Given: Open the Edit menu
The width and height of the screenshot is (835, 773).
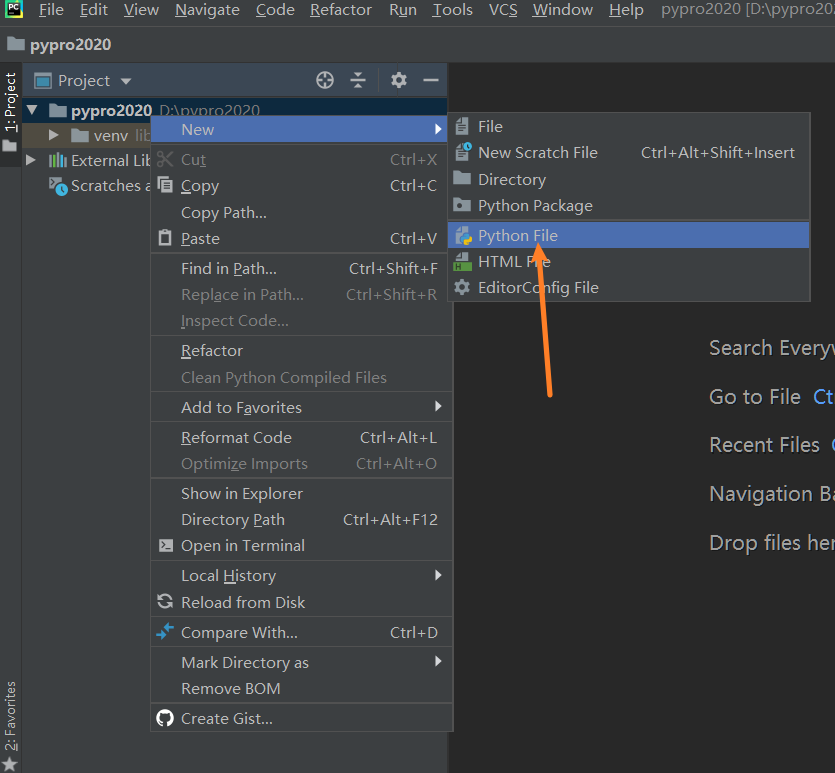Looking at the screenshot, I should pyautogui.click(x=94, y=10).
